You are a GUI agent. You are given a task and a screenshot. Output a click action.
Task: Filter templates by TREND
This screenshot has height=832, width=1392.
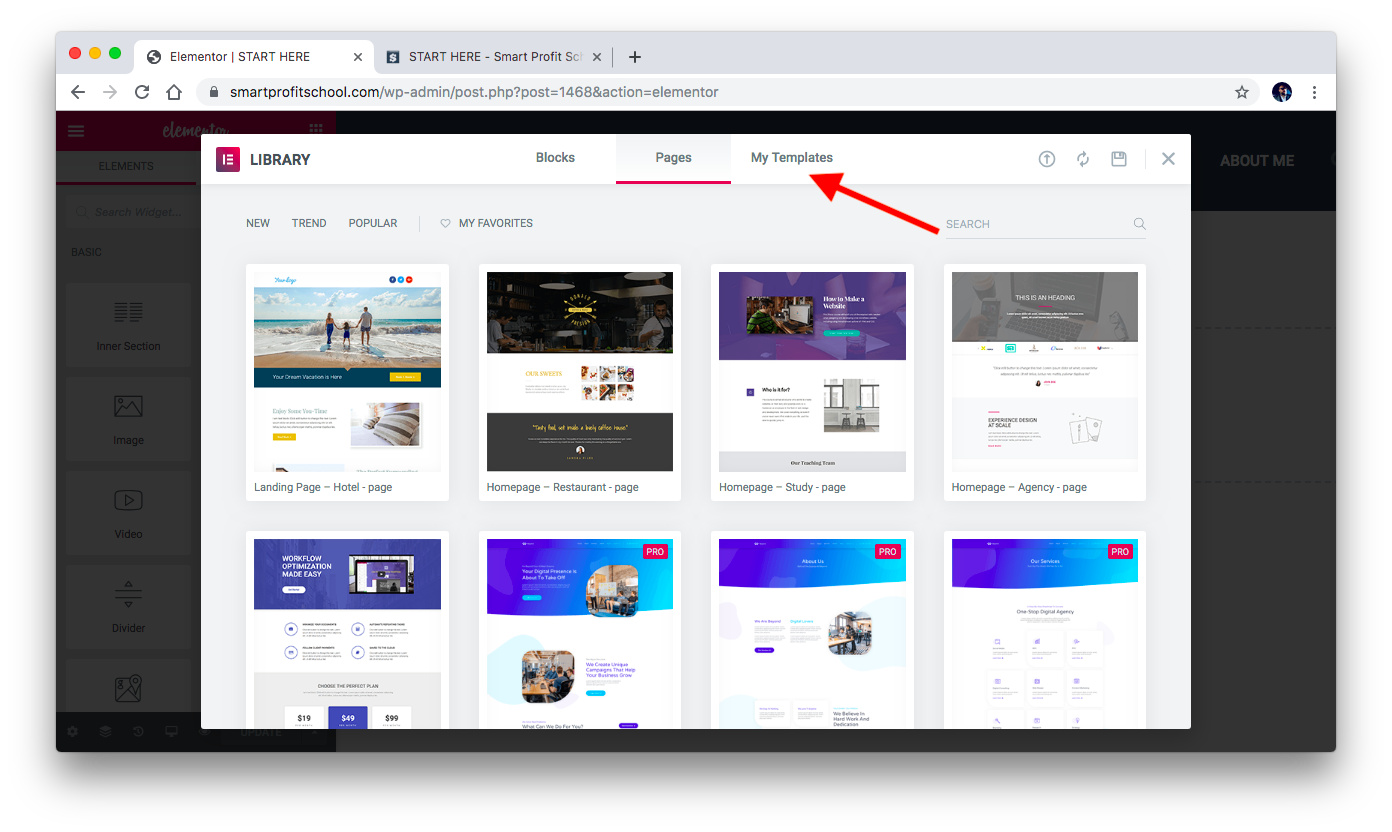point(309,223)
